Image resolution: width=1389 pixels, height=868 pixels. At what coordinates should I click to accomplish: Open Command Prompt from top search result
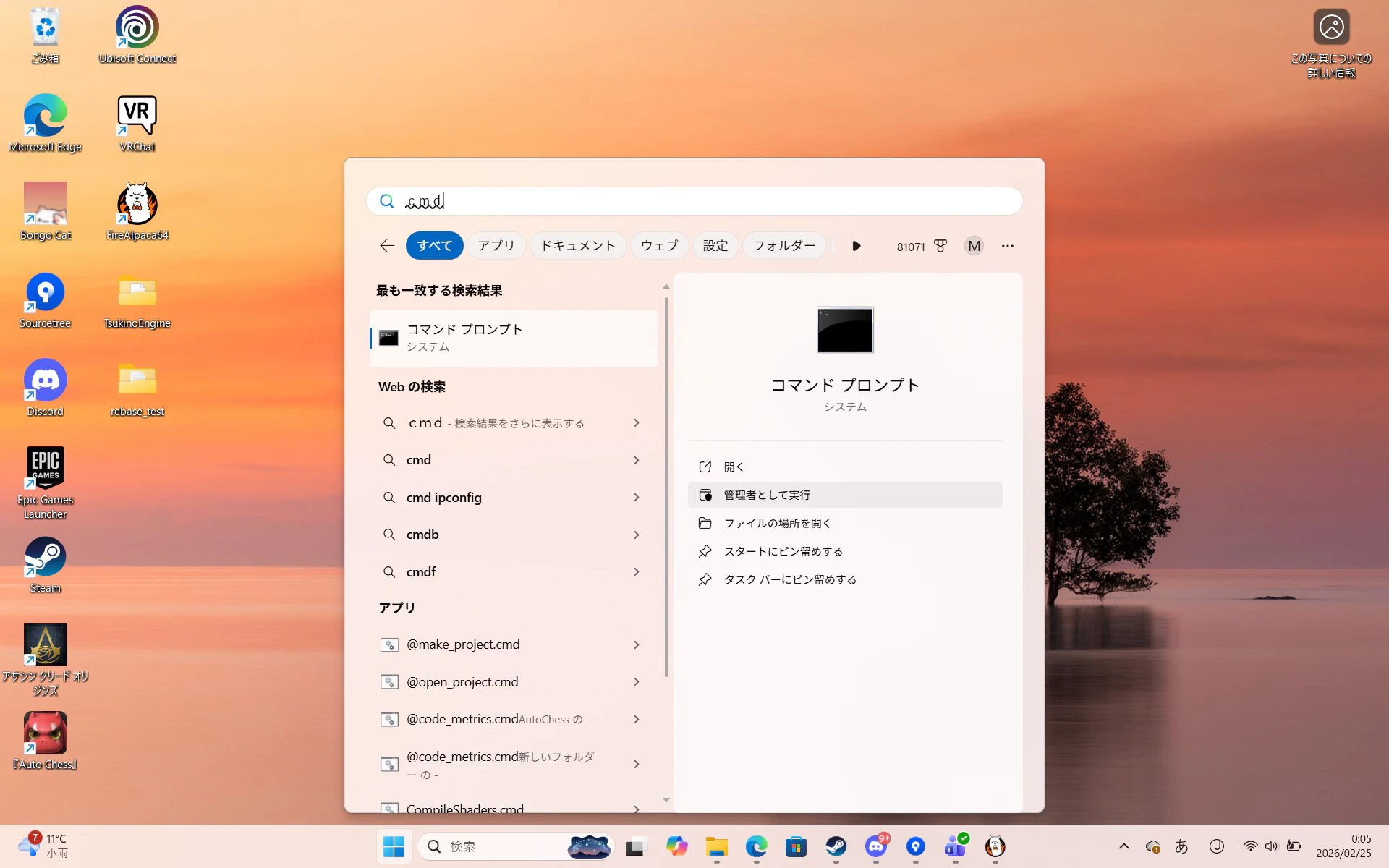pyautogui.click(x=513, y=338)
